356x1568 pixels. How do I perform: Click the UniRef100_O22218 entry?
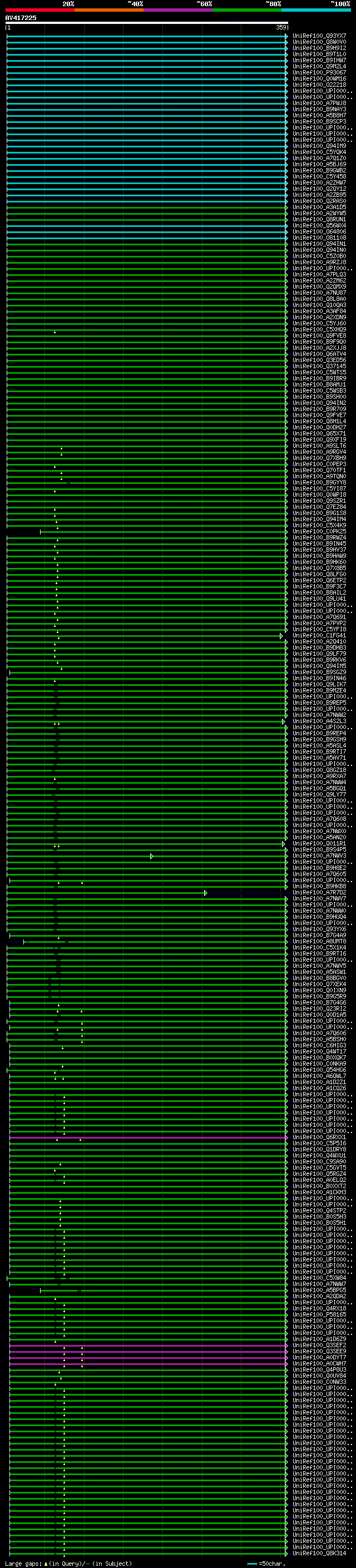(x=319, y=85)
